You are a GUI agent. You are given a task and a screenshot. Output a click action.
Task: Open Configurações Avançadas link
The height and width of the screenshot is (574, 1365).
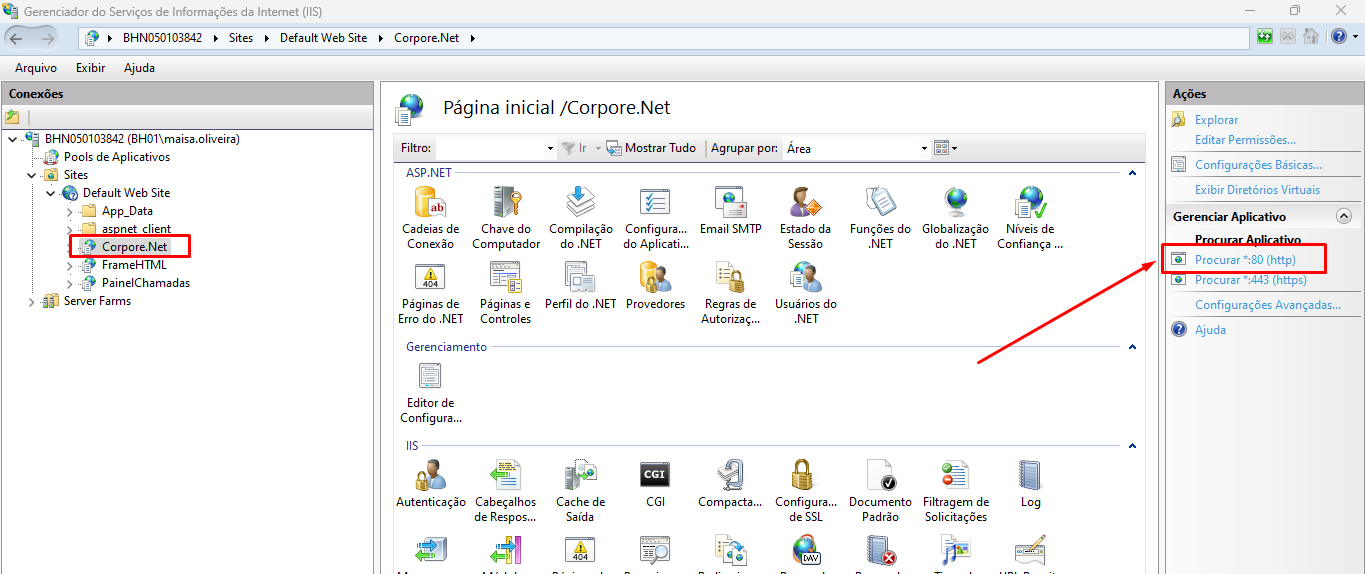[1268, 305]
